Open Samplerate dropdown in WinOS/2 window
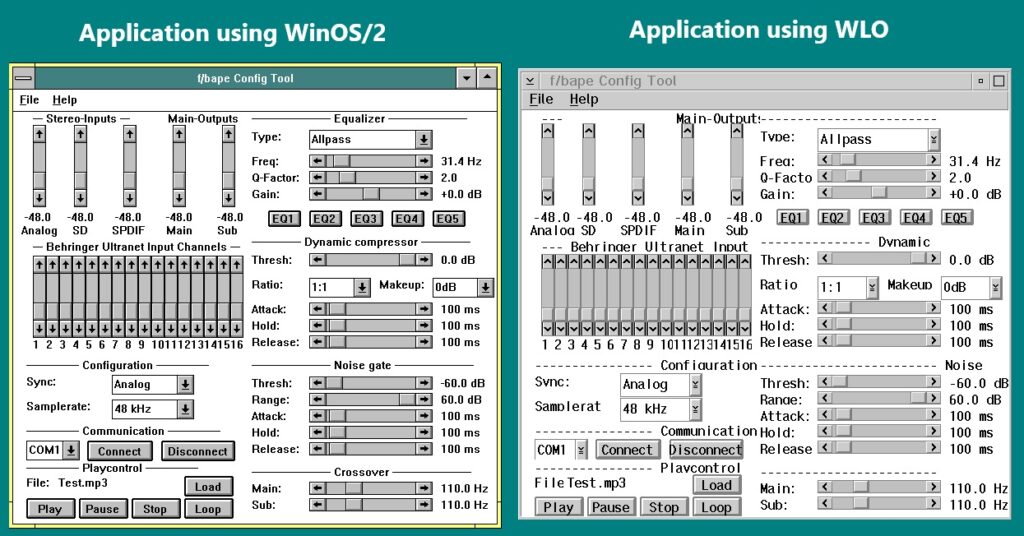 (185, 409)
